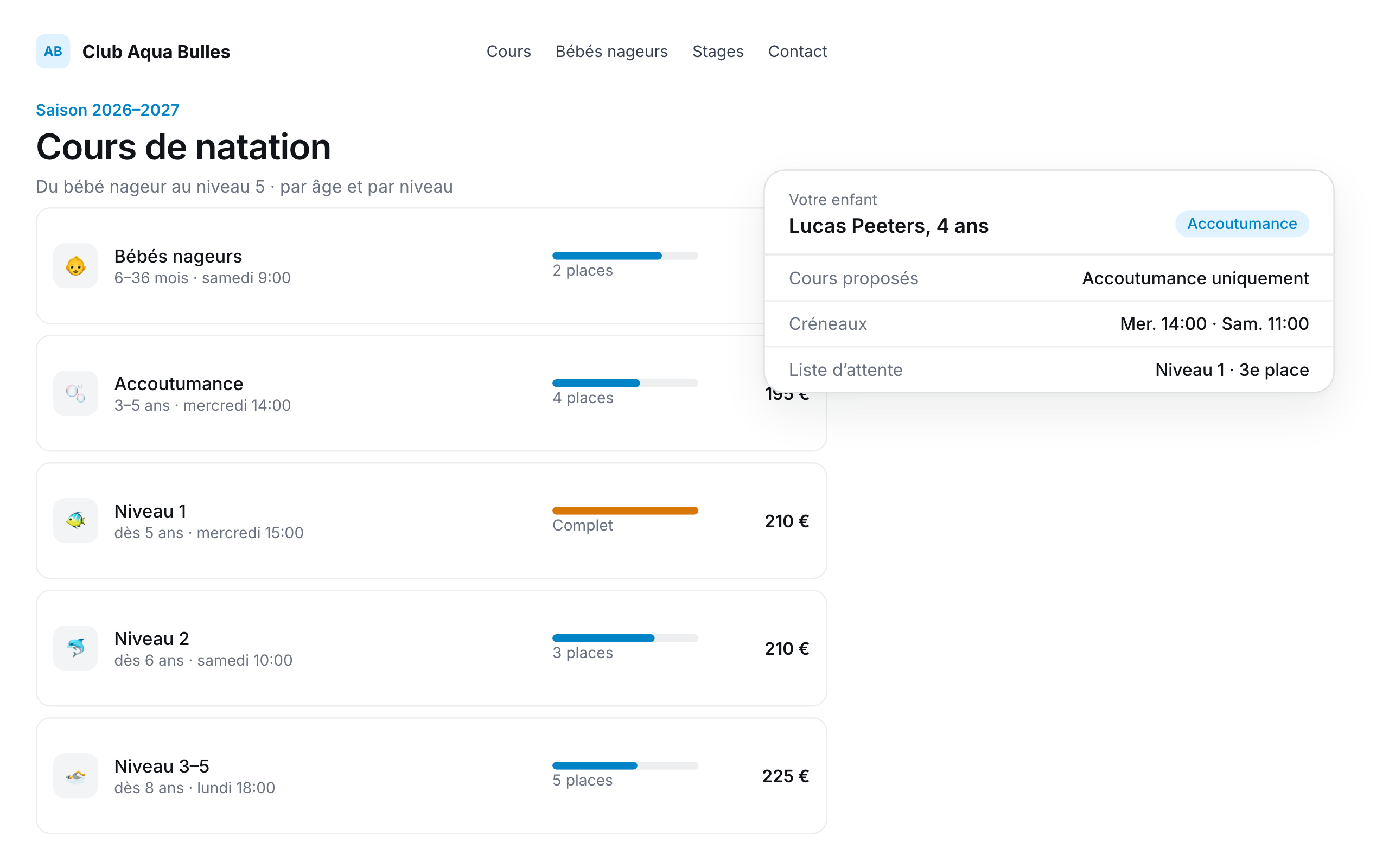Open the Cours navigation item
Image resolution: width=1389 pixels, height=868 pixels.
click(x=508, y=51)
